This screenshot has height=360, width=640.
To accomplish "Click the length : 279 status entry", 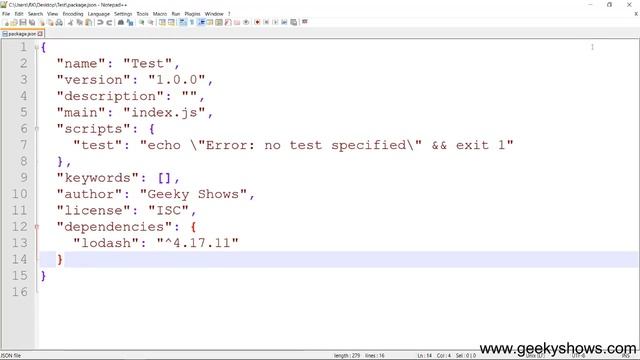I will [x=347, y=356].
